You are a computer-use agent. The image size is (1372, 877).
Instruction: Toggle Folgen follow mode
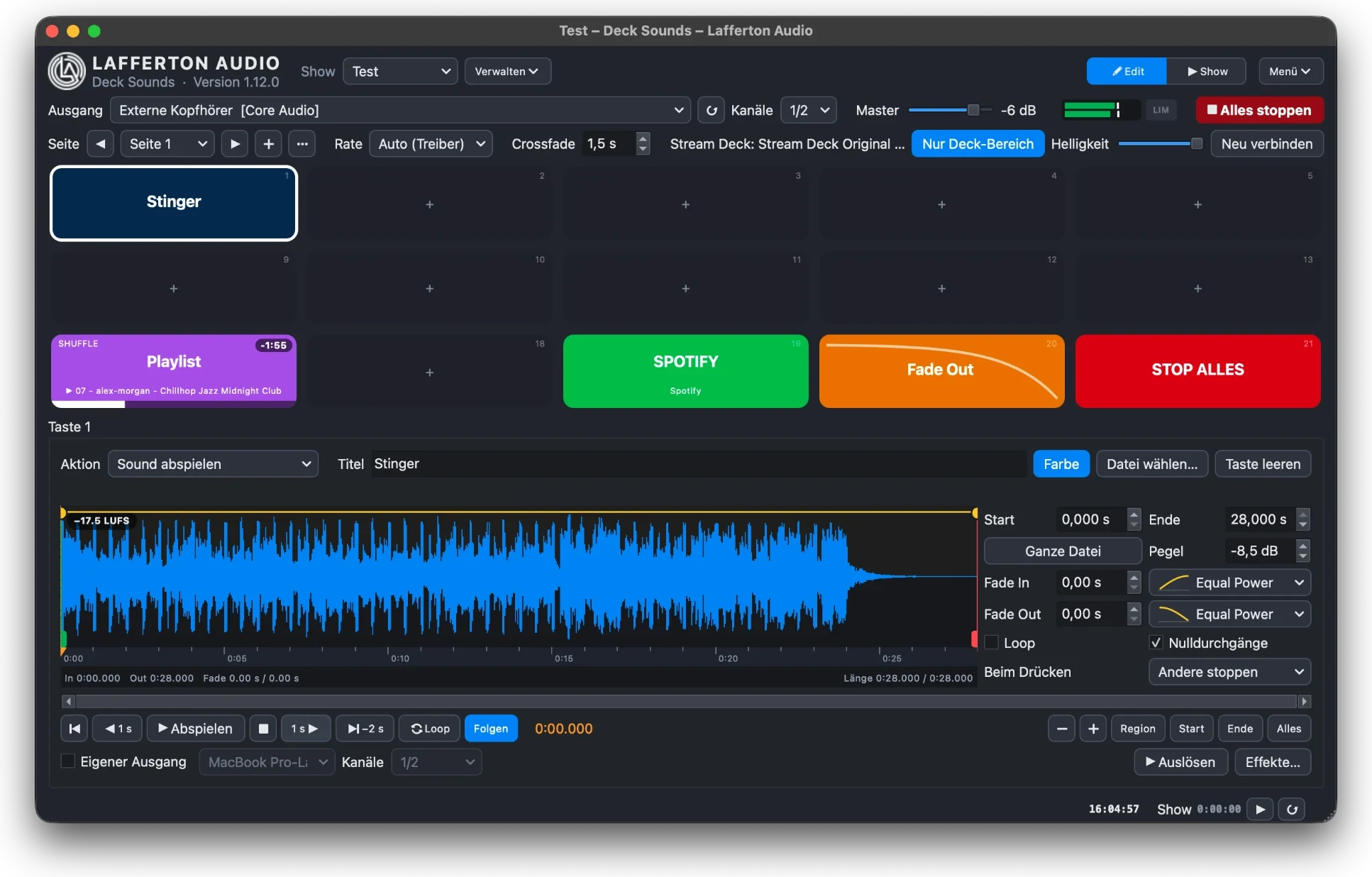[491, 729]
